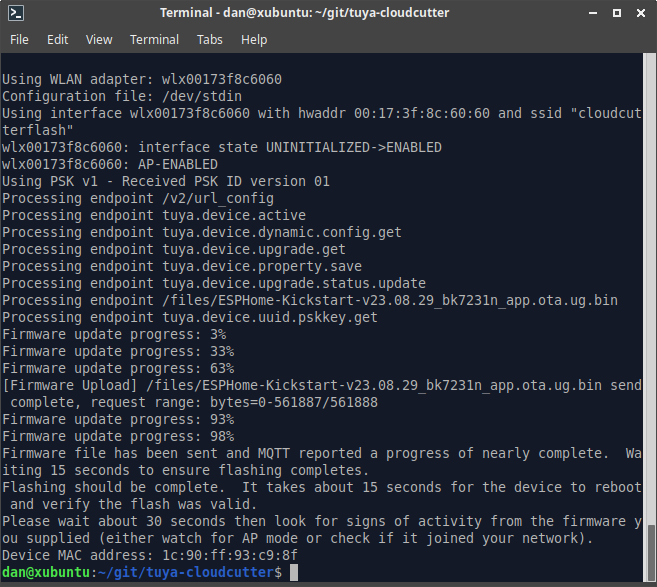Click the cursor block at the shell prompt
The width and height of the screenshot is (657, 587).
tap(293, 572)
